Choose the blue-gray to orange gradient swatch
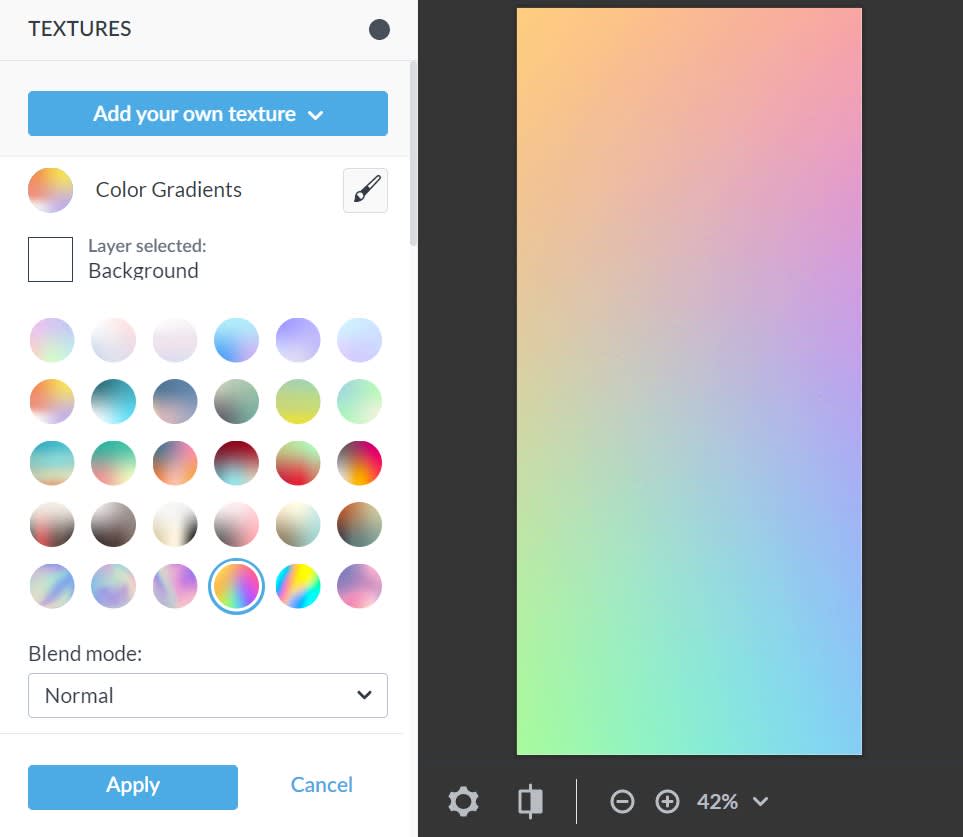The height and width of the screenshot is (837, 963). [175, 462]
